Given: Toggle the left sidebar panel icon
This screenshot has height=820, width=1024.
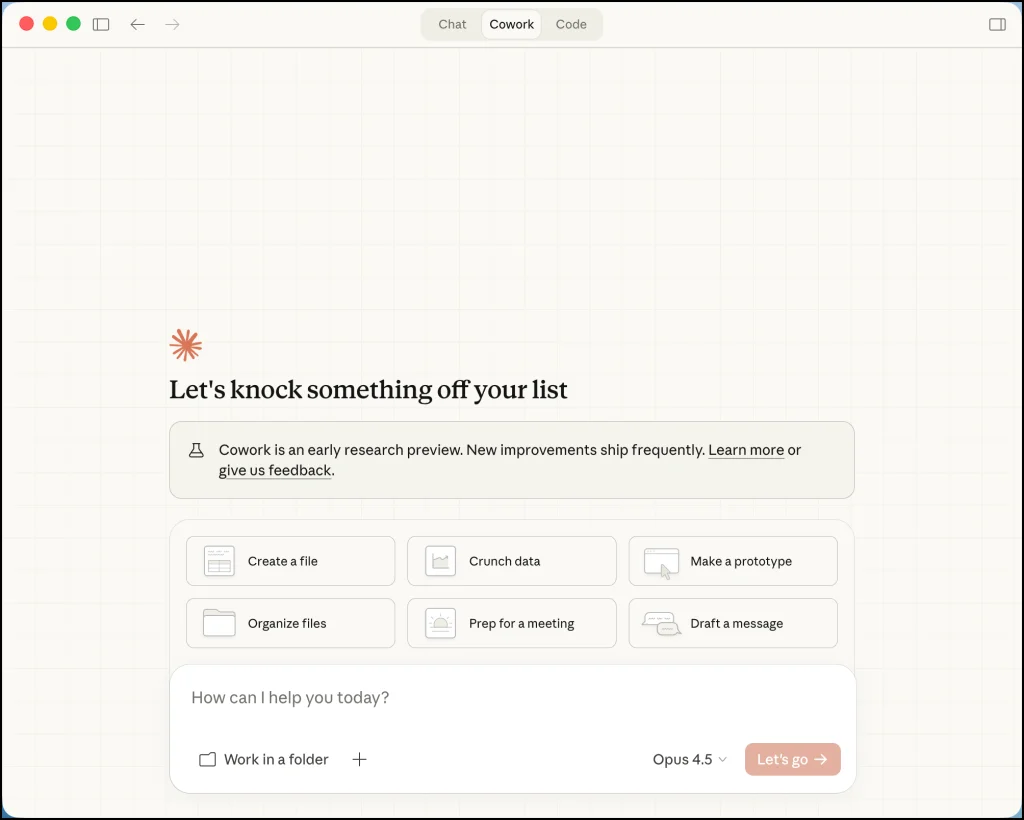Looking at the screenshot, I should point(101,24).
